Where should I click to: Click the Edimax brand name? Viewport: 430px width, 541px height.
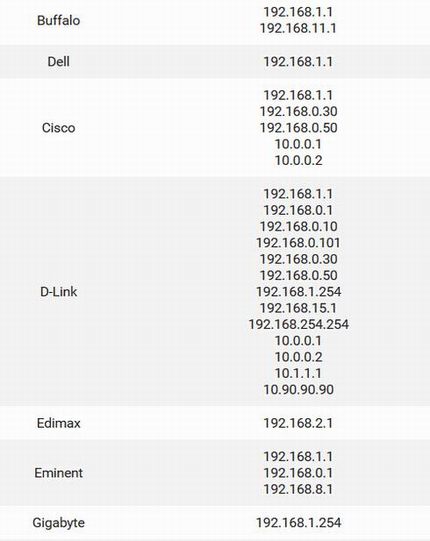pos(58,423)
